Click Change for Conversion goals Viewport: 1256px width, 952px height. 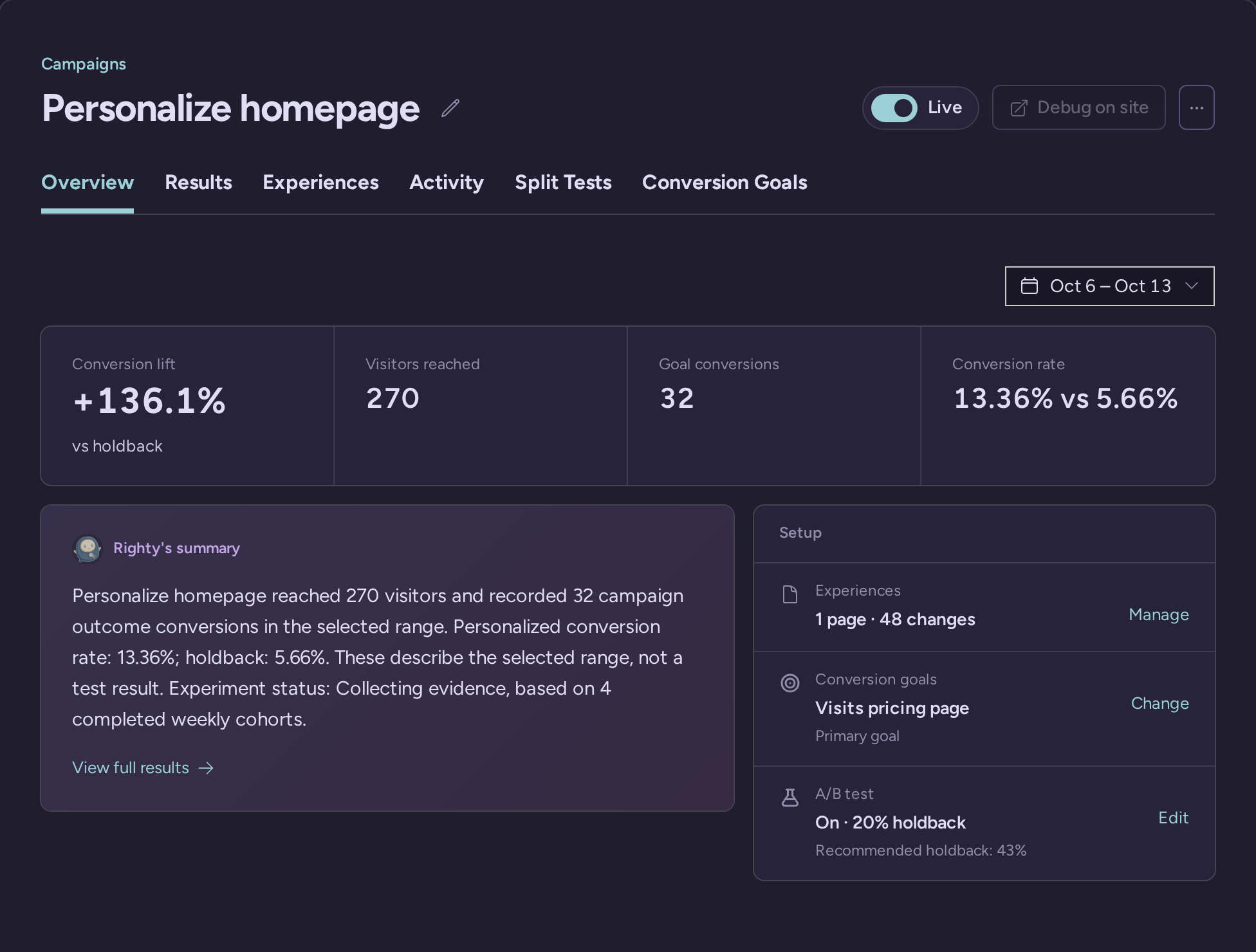click(1159, 704)
